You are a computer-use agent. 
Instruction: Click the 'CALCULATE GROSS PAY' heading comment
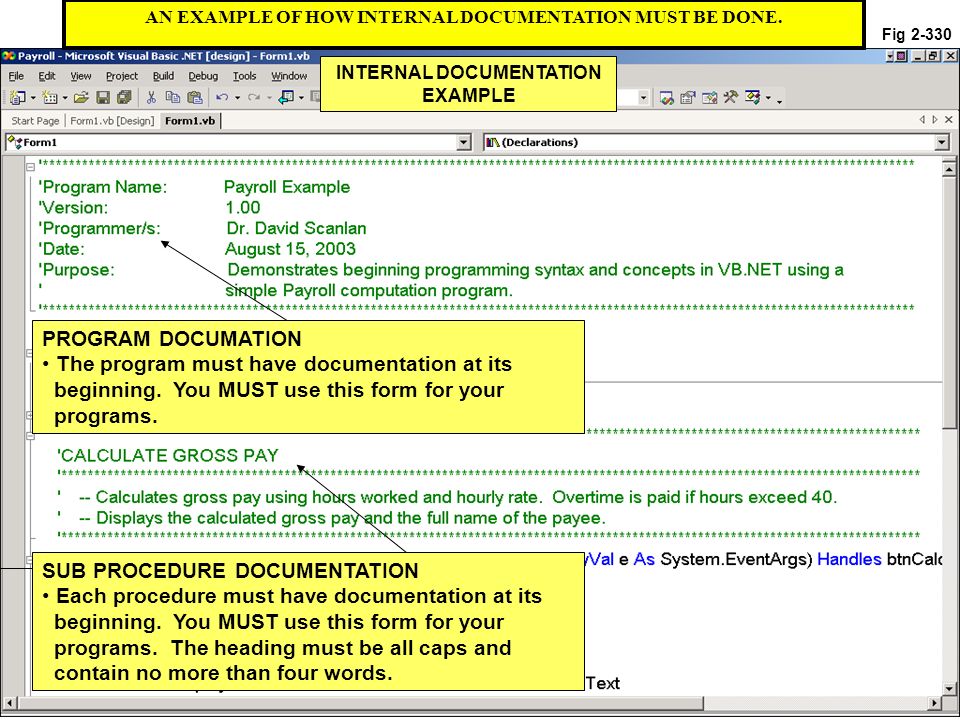(x=168, y=456)
